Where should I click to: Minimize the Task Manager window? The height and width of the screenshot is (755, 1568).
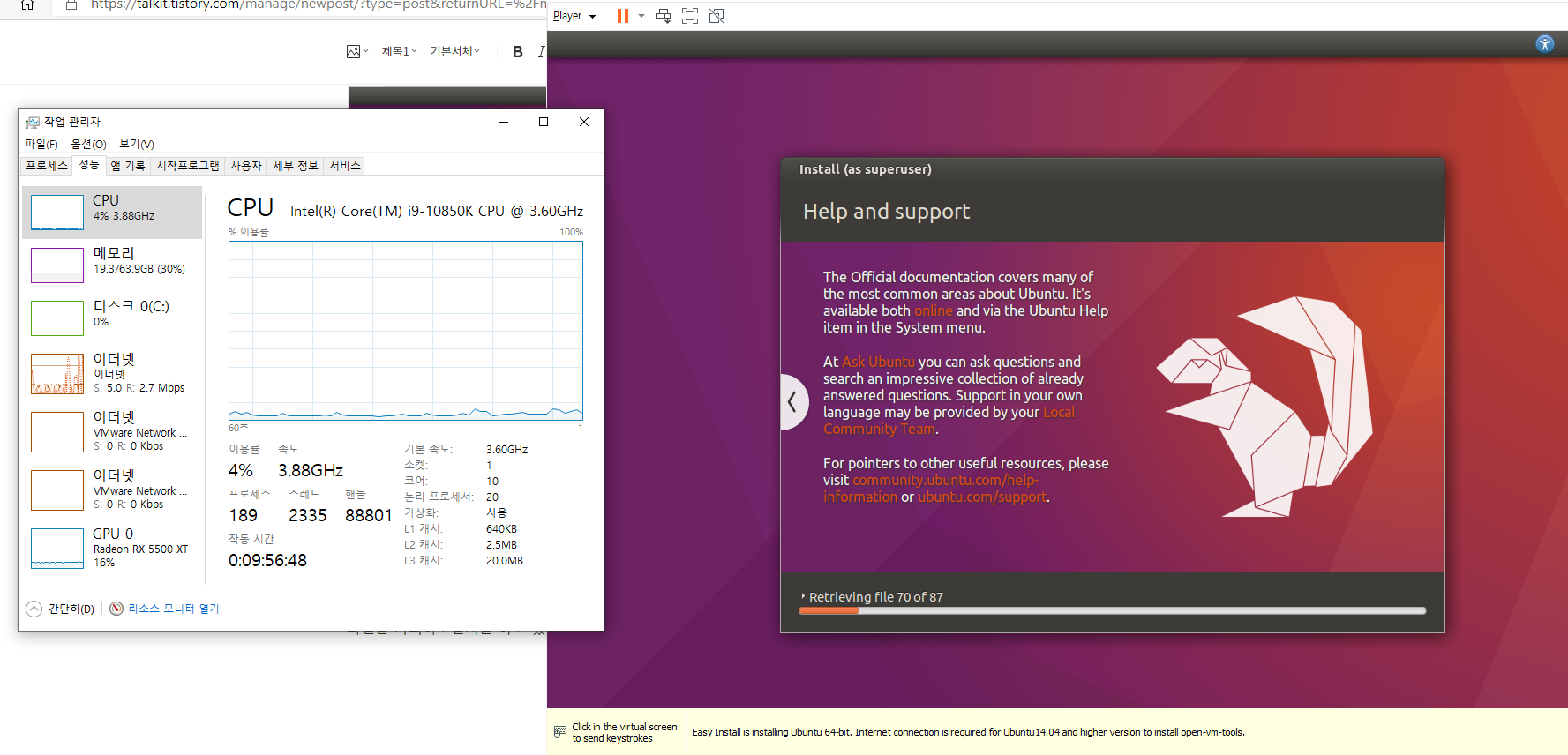coord(504,122)
